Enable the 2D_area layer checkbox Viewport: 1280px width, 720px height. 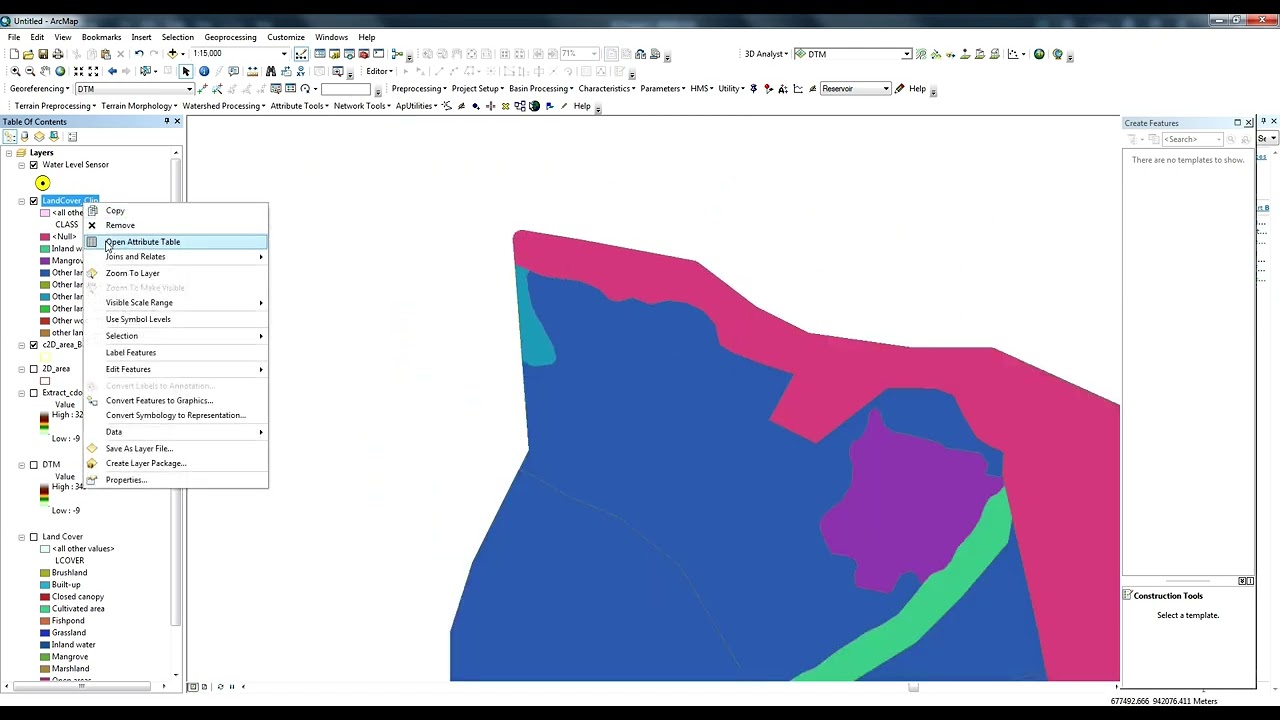tap(34, 369)
